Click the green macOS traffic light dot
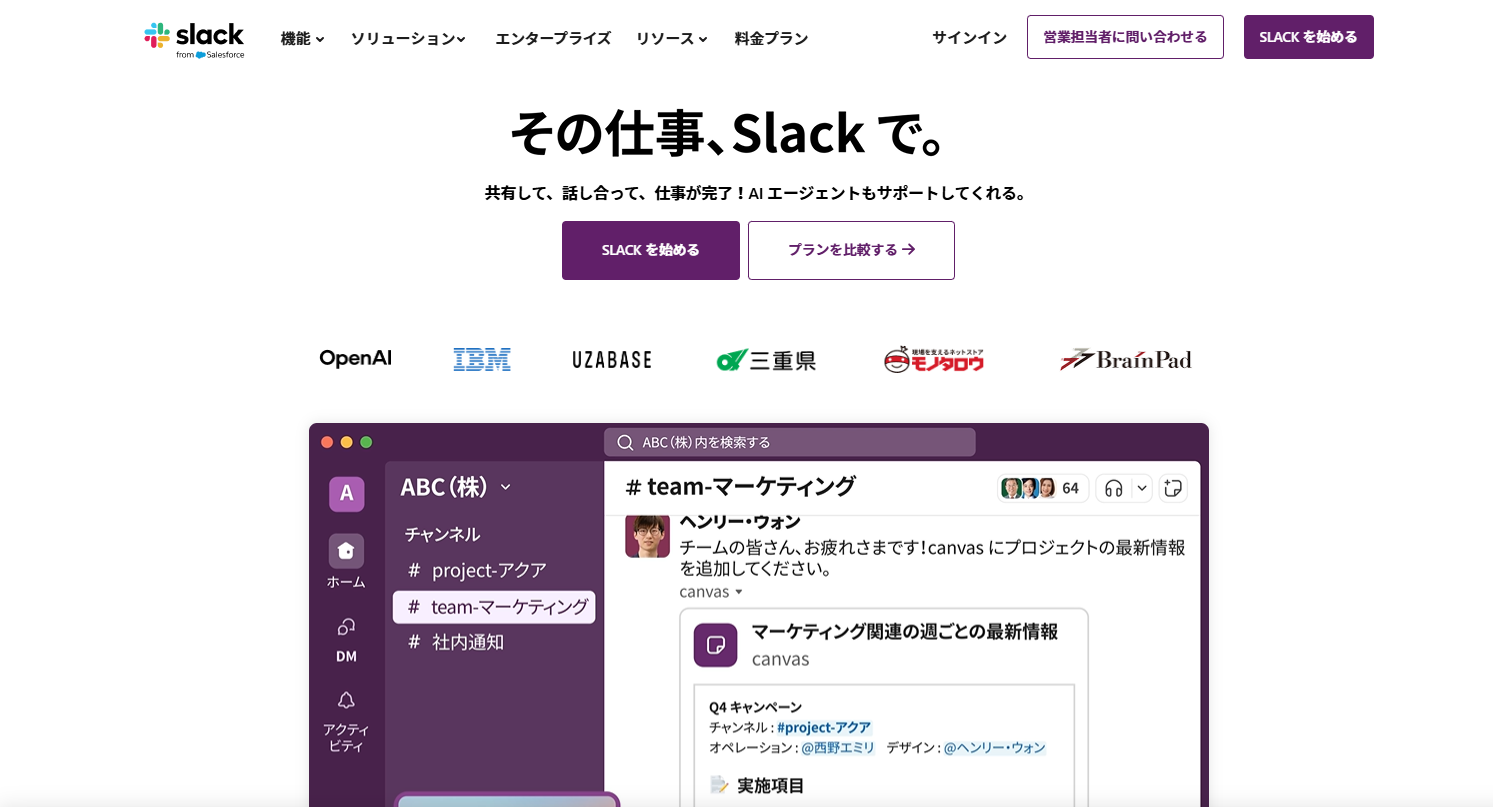This screenshot has height=807, width=1493. [368, 440]
